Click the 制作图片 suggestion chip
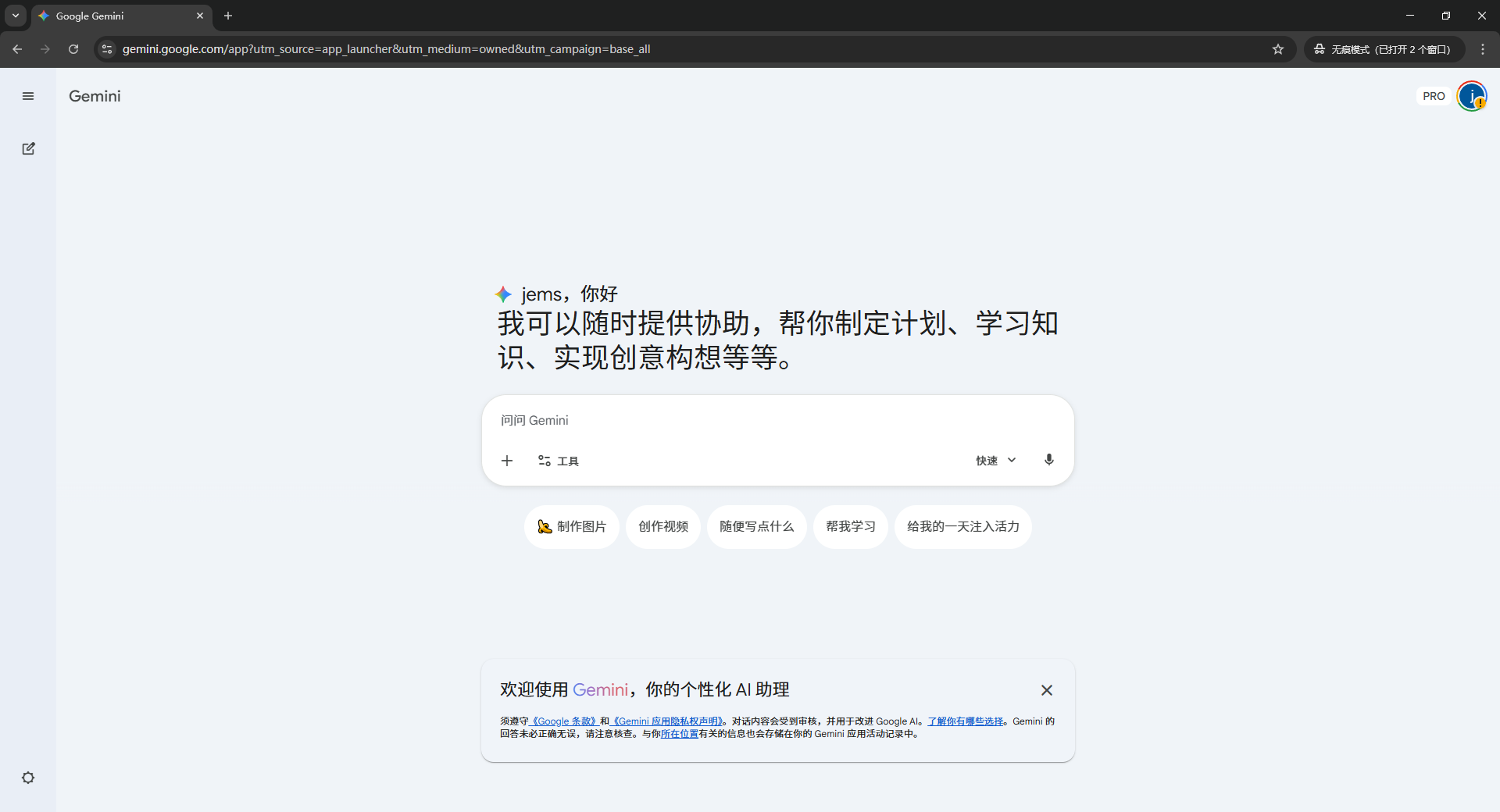1500x812 pixels. [x=571, y=527]
